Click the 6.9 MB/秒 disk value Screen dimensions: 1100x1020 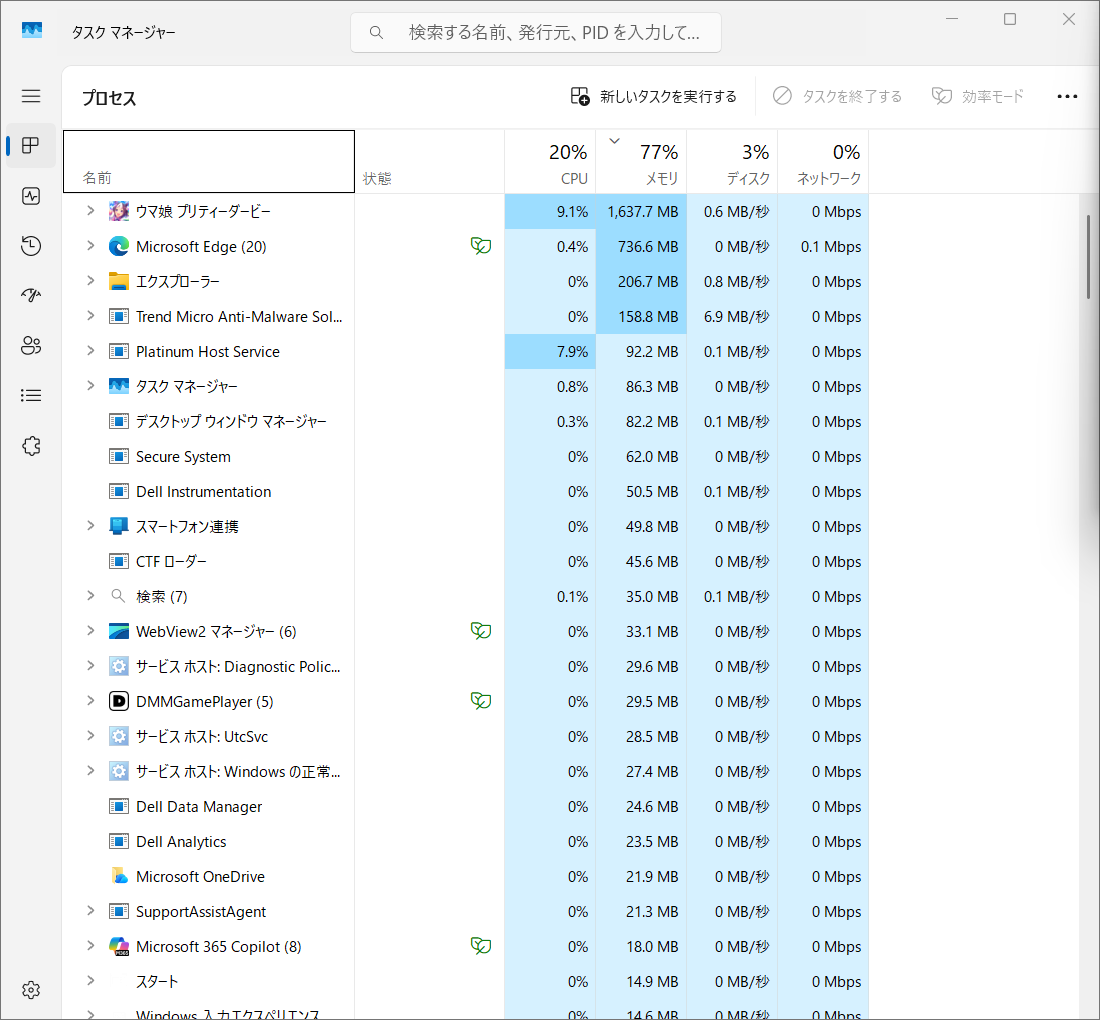(737, 317)
